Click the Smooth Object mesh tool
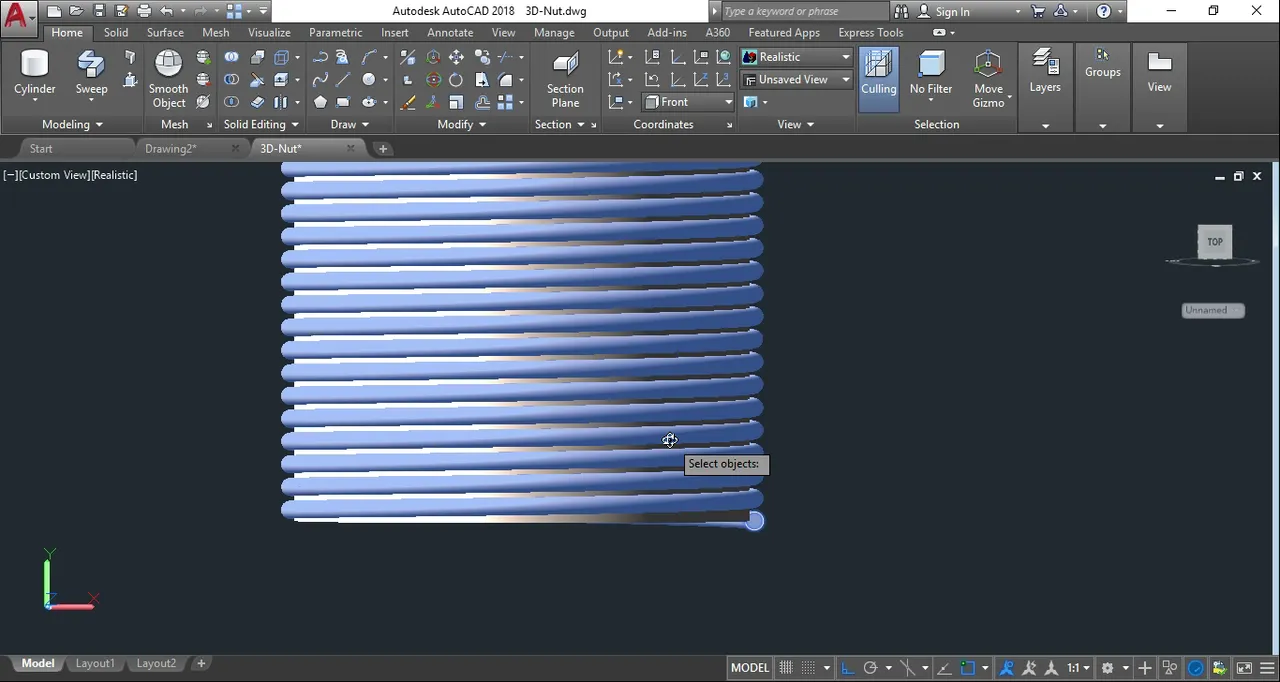The height and width of the screenshot is (682, 1280). pyautogui.click(x=168, y=80)
